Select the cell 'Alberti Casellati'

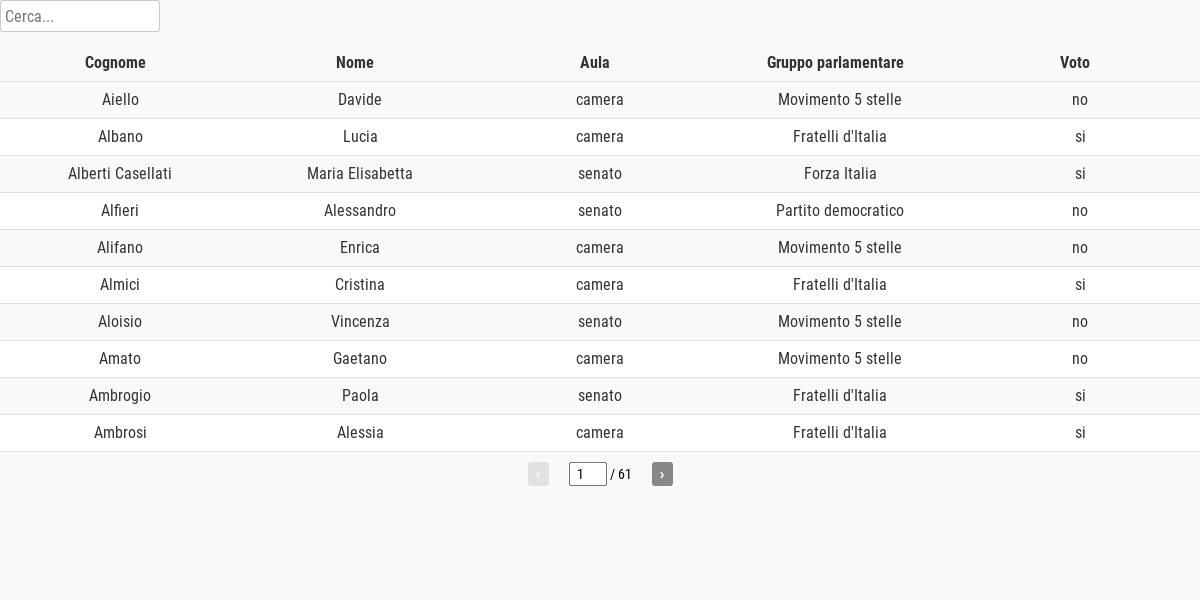pyautogui.click(x=120, y=174)
